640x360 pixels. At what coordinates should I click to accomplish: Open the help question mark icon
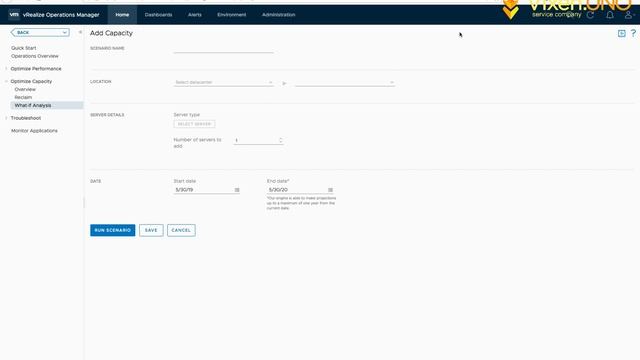[633, 33]
